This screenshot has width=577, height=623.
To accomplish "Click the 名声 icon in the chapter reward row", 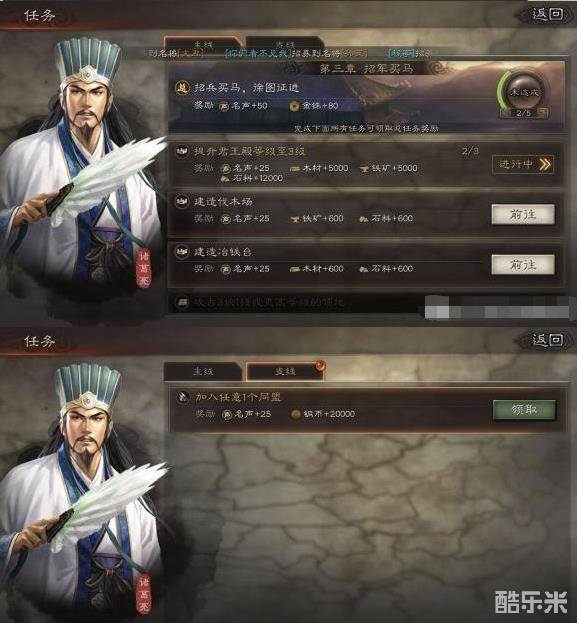I will pos(225,106).
